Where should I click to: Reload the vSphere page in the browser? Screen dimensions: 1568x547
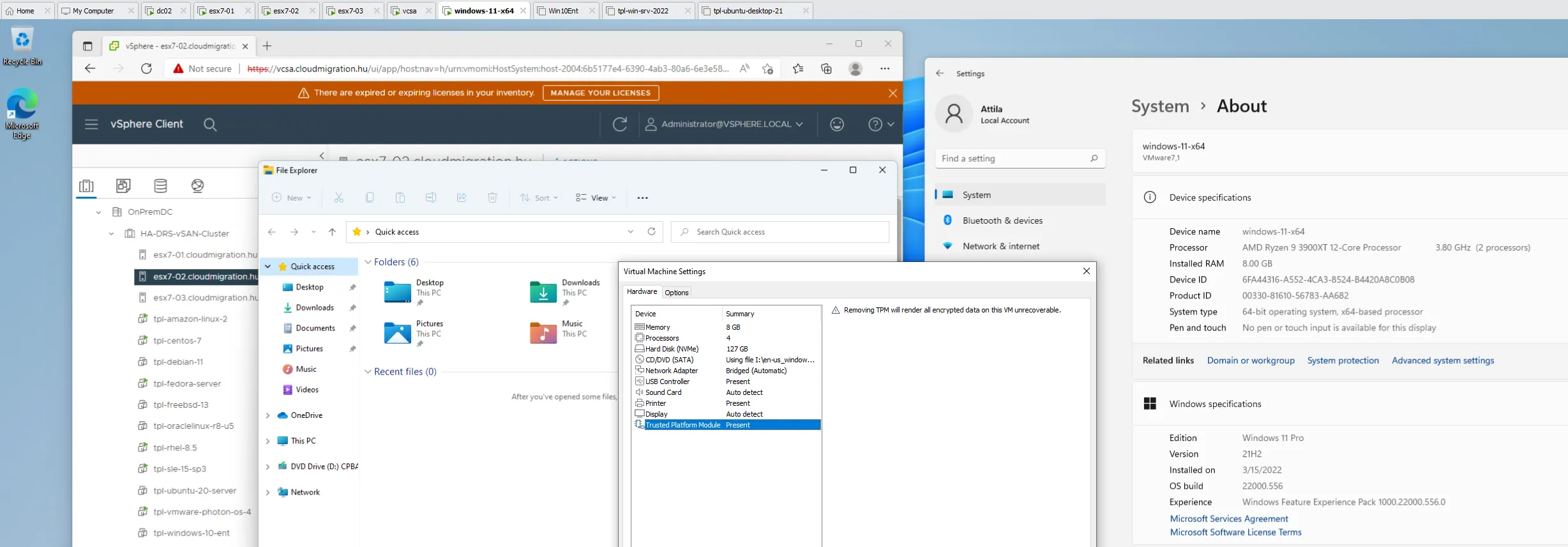pyautogui.click(x=146, y=68)
